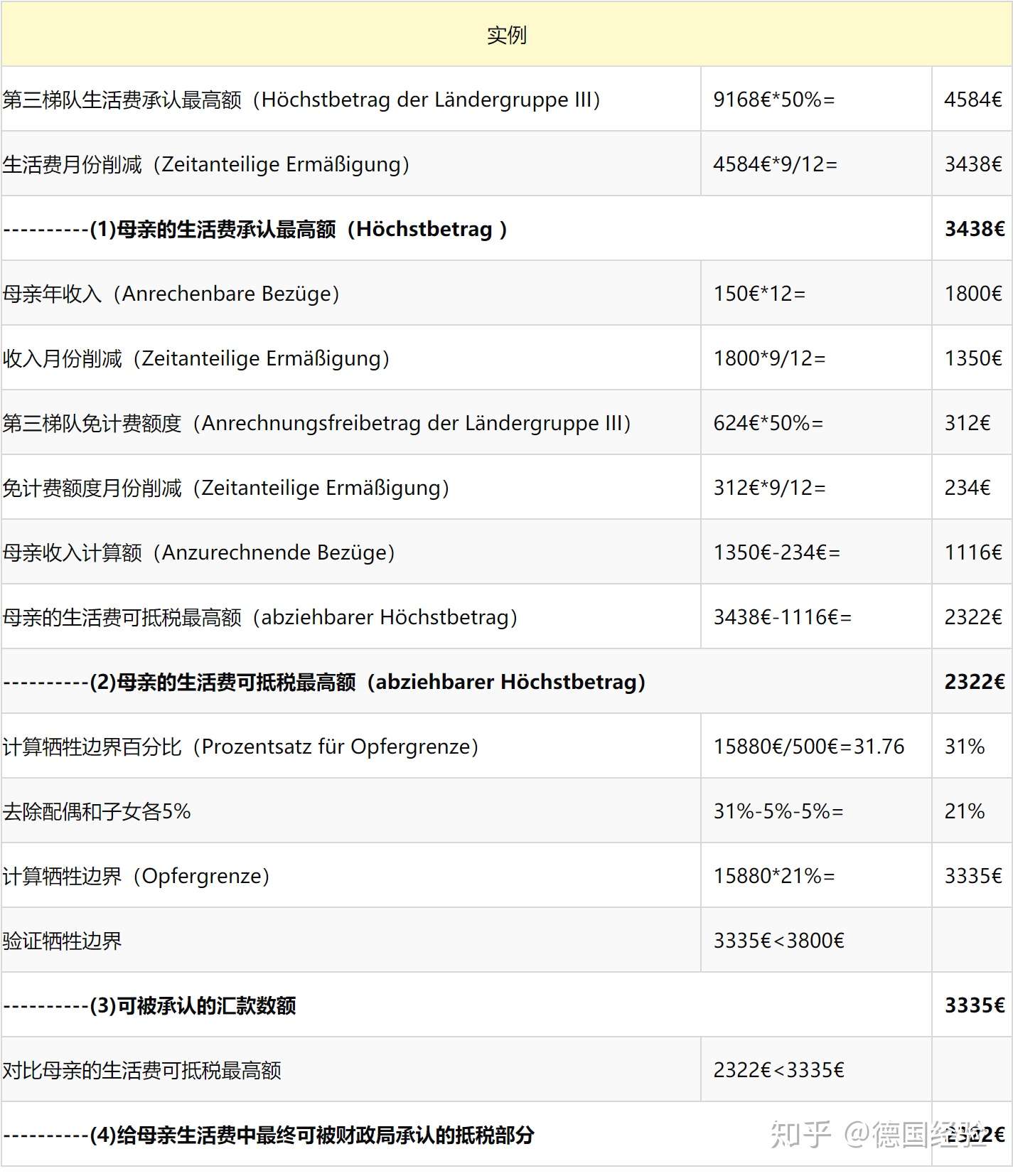Viewport: 1013px width, 1176px height.
Task: Select the '计算牺牲边界 (Opfergrenze)' label
Action: [136, 876]
